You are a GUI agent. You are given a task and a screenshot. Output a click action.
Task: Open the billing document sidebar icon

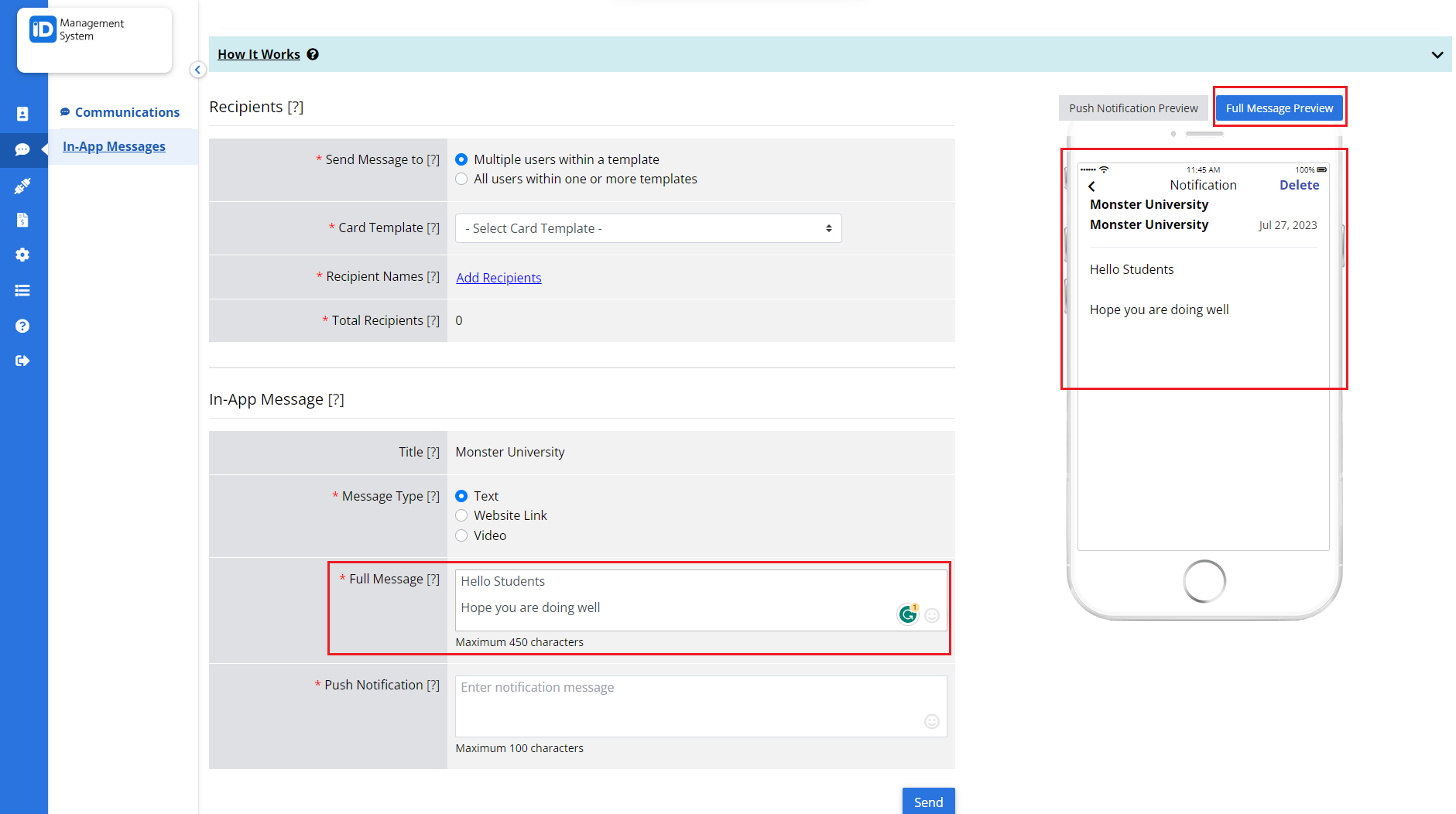tap(22, 221)
